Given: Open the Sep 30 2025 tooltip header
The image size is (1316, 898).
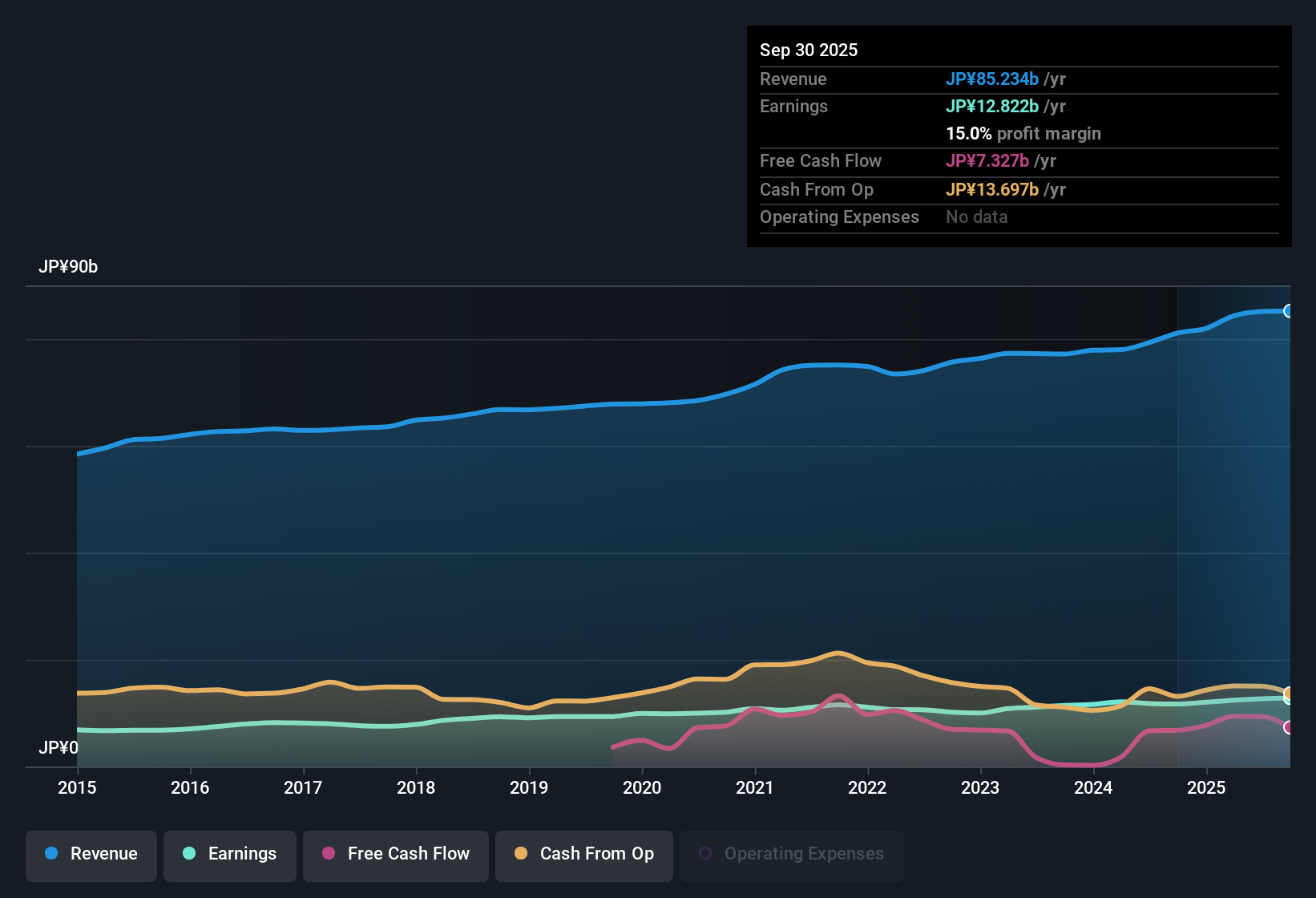Looking at the screenshot, I should 809,50.
